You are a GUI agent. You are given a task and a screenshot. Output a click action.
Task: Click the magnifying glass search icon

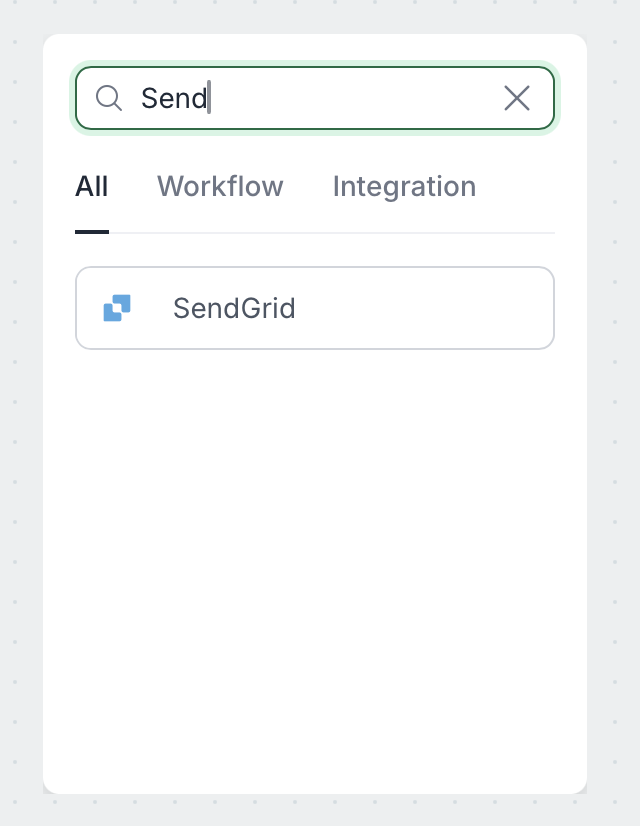click(108, 98)
